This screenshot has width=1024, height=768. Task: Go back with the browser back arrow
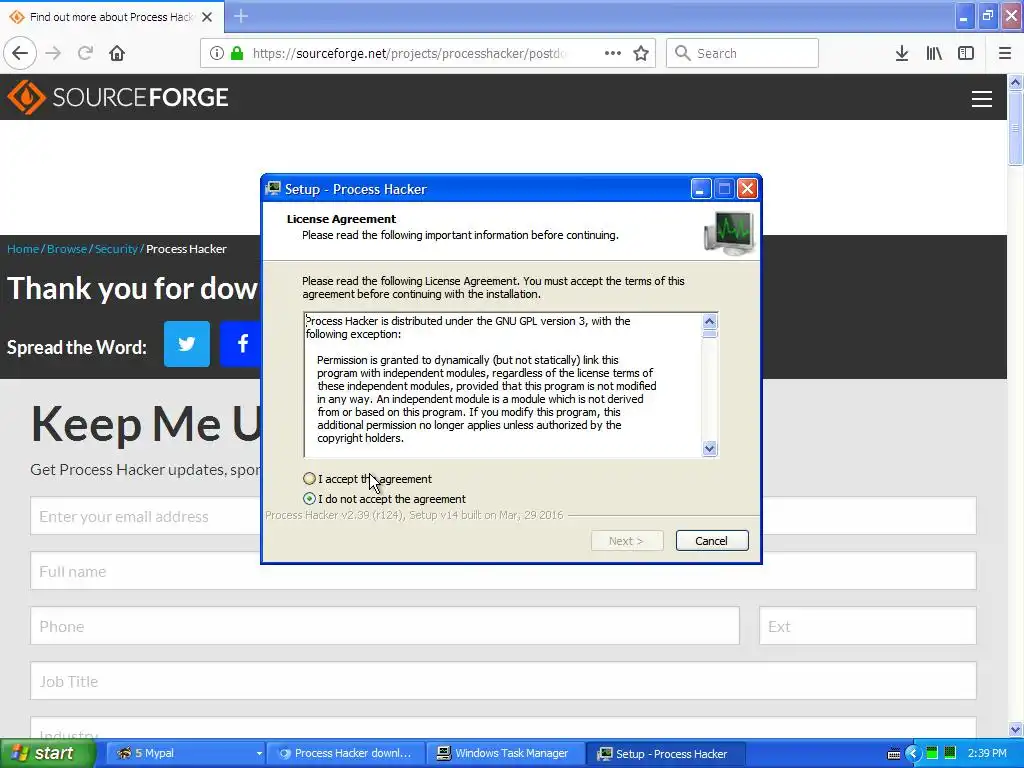pyautogui.click(x=20, y=53)
